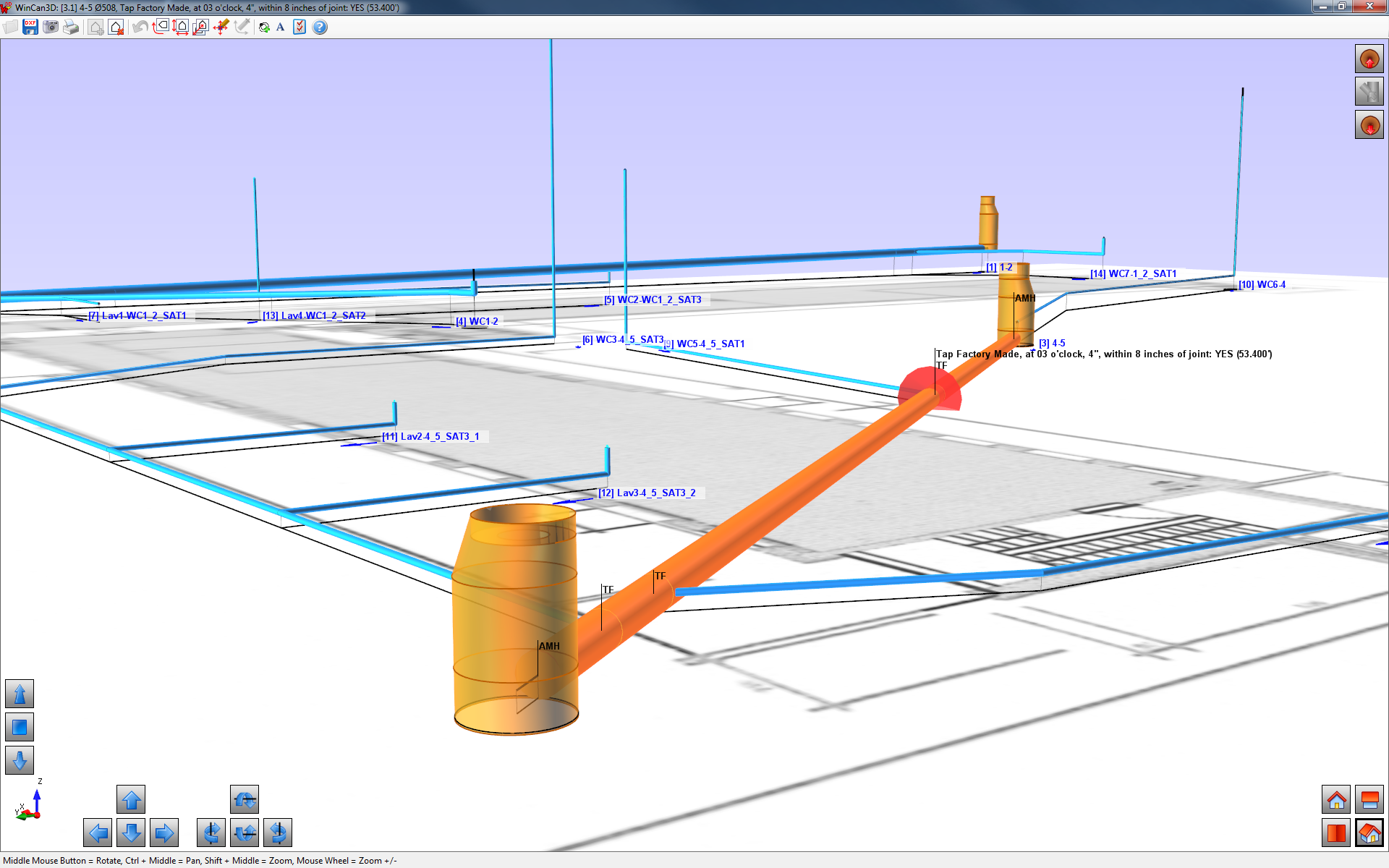Click the print icon
The height and width of the screenshot is (868, 1389).
pyautogui.click(x=72, y=27)
